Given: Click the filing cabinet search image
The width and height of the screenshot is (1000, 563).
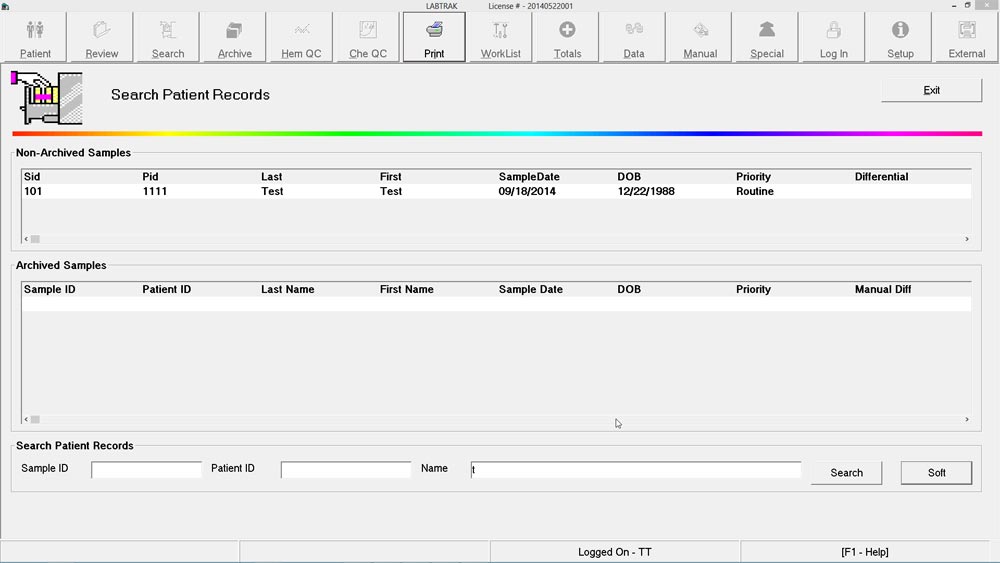Looking at the screenshot, I should tap(47, 98).
